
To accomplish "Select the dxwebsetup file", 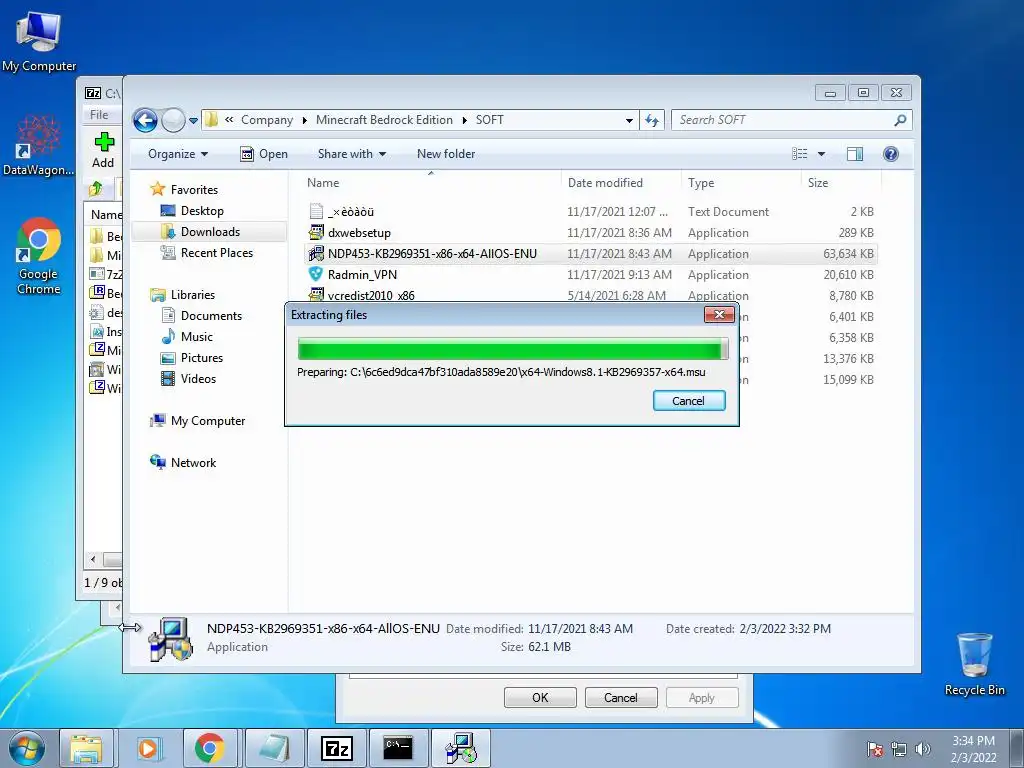I will pos(359,233).
